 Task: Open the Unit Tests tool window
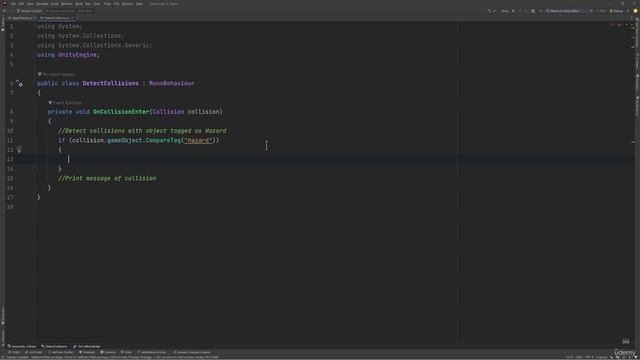pyautogui.click(x=33, y=352)
